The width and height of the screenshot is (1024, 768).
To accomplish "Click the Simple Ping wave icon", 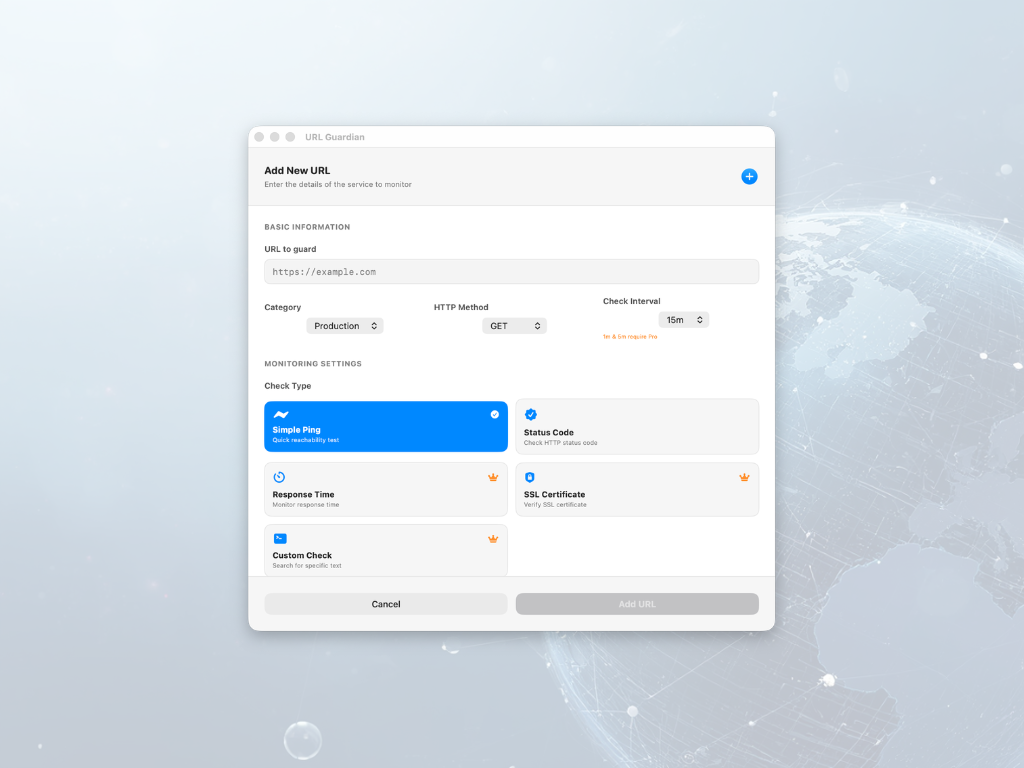I will click(281, 415).
